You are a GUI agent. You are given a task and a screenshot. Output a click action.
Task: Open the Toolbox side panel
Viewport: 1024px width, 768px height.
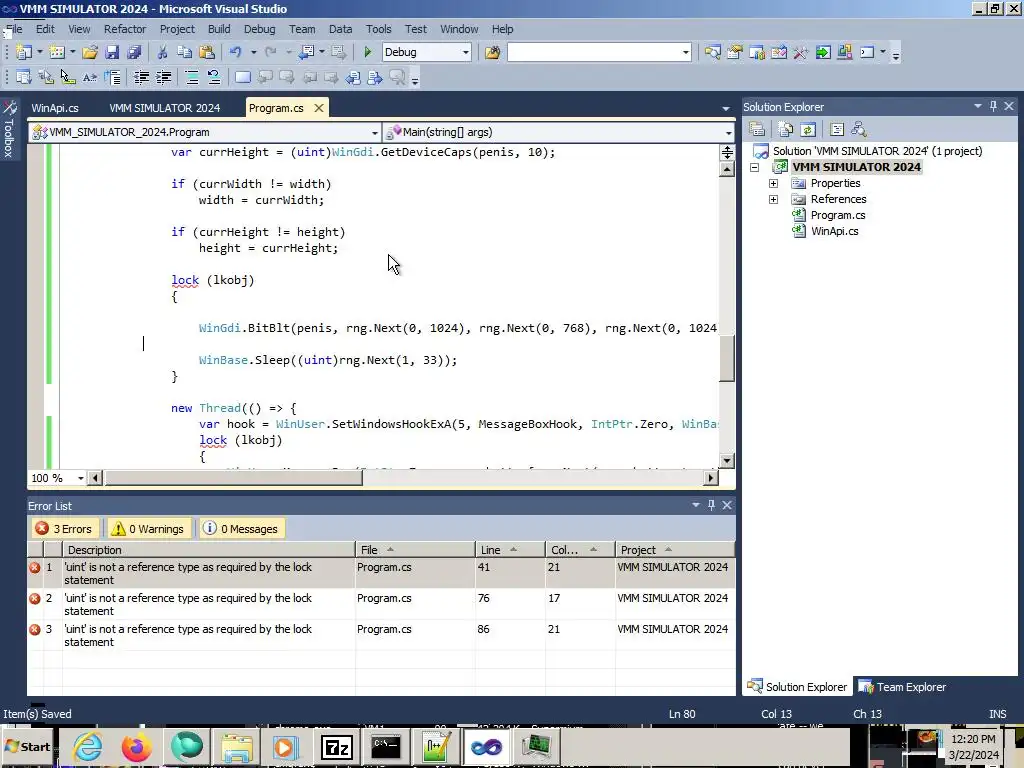coord(9,129)
